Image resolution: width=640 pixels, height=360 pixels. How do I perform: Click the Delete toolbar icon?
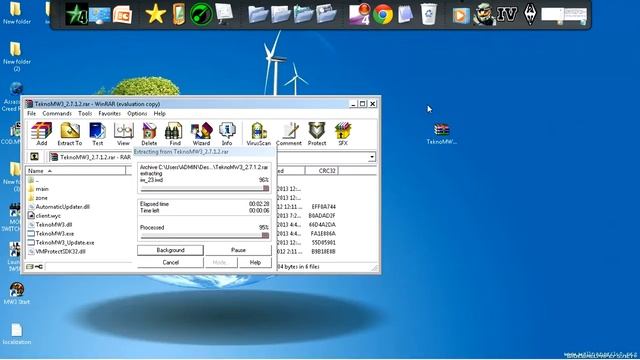point(149,133)
